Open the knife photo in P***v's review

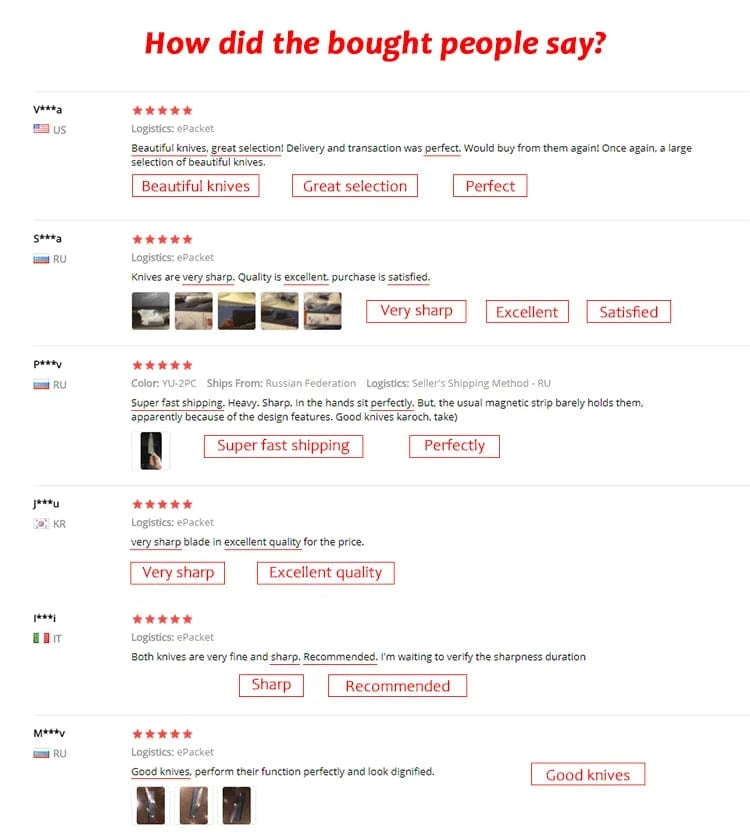(151, 450)
